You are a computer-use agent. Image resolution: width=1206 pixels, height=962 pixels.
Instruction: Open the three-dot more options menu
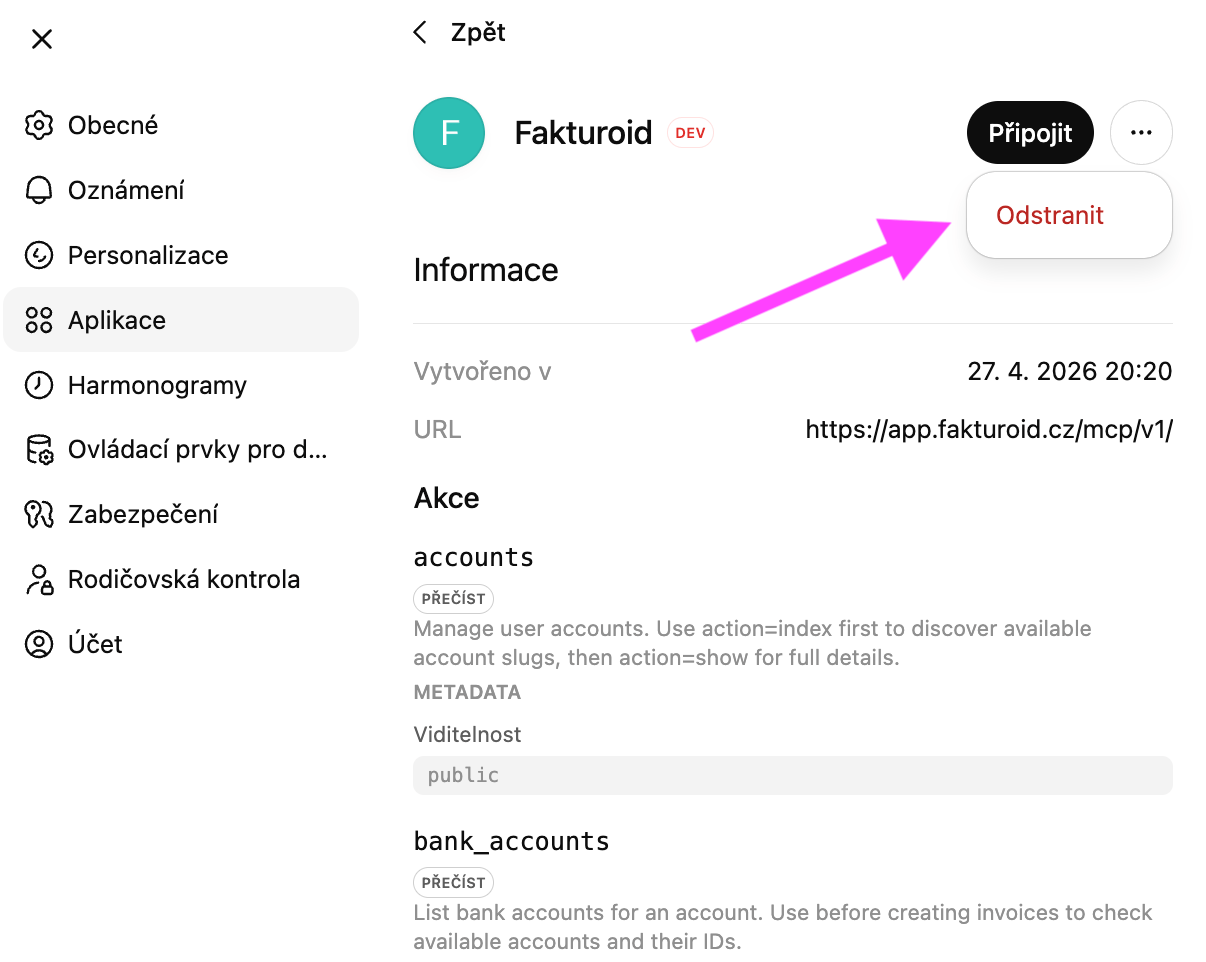pyautogui.click(x=1141, y=133)
